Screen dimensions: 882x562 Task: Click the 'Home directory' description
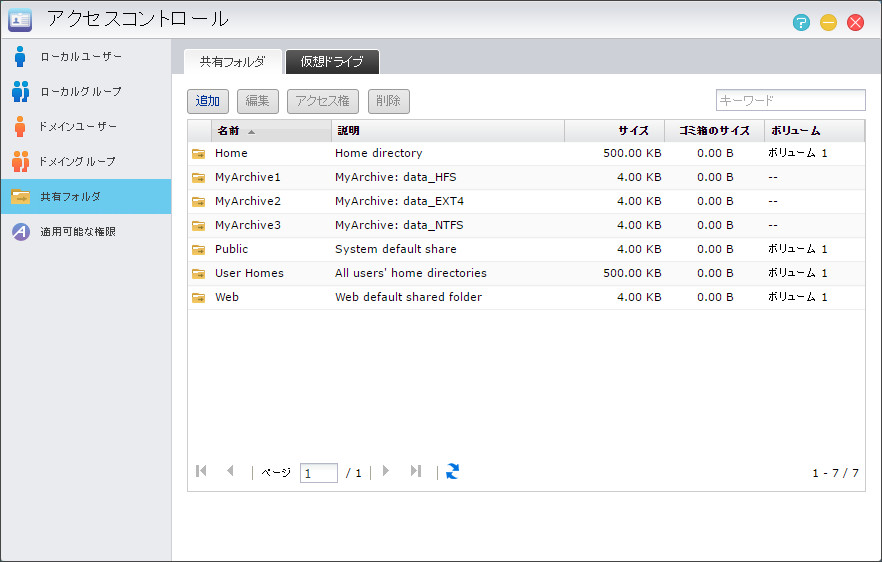tap(379, 153)
